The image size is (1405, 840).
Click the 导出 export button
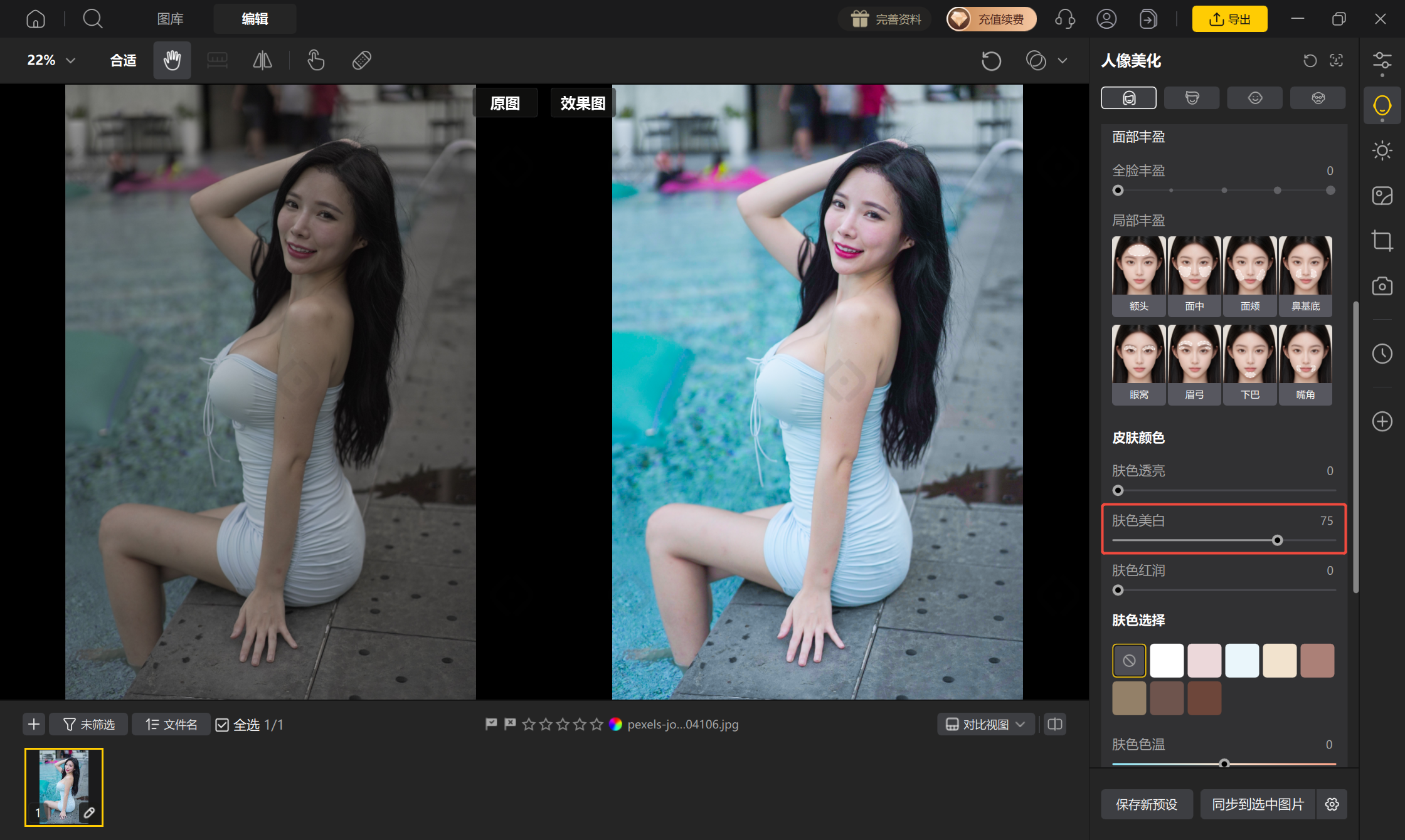tap(1229, 19)
